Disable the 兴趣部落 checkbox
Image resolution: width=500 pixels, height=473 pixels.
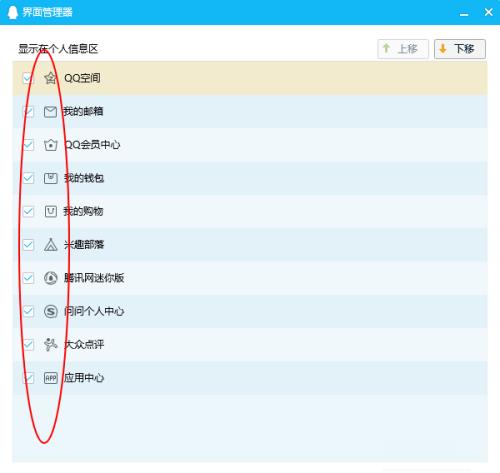[x=28, y=245]
